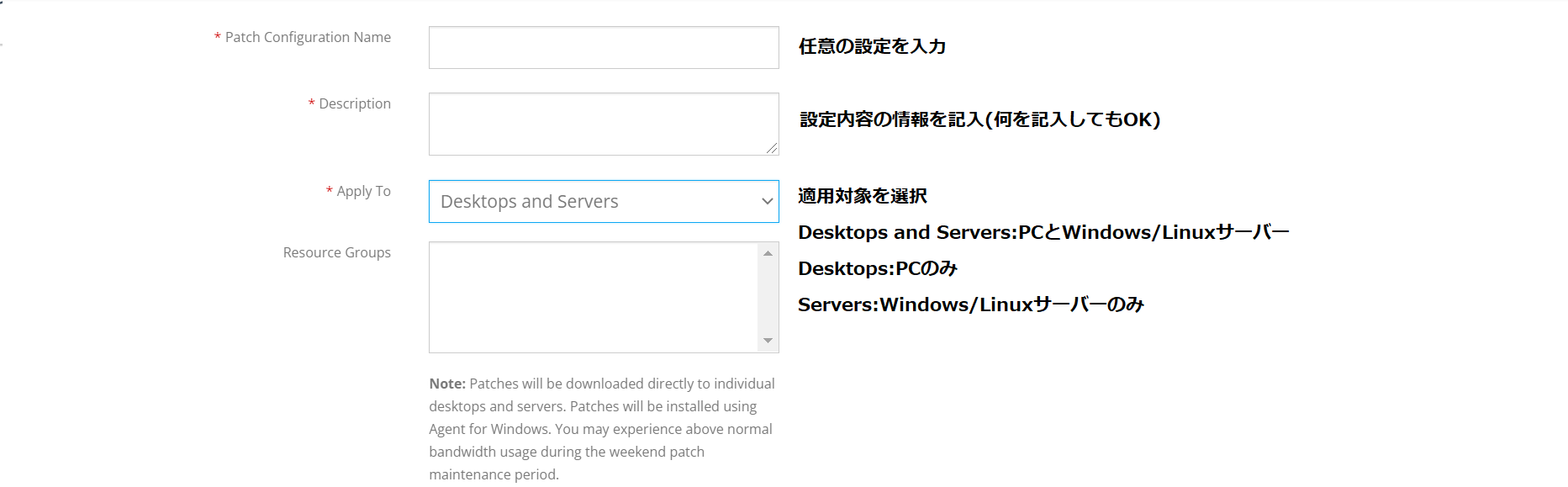1568x487 pixels.
Task: Click the Apply To label
Action: [x=363, y=192]
